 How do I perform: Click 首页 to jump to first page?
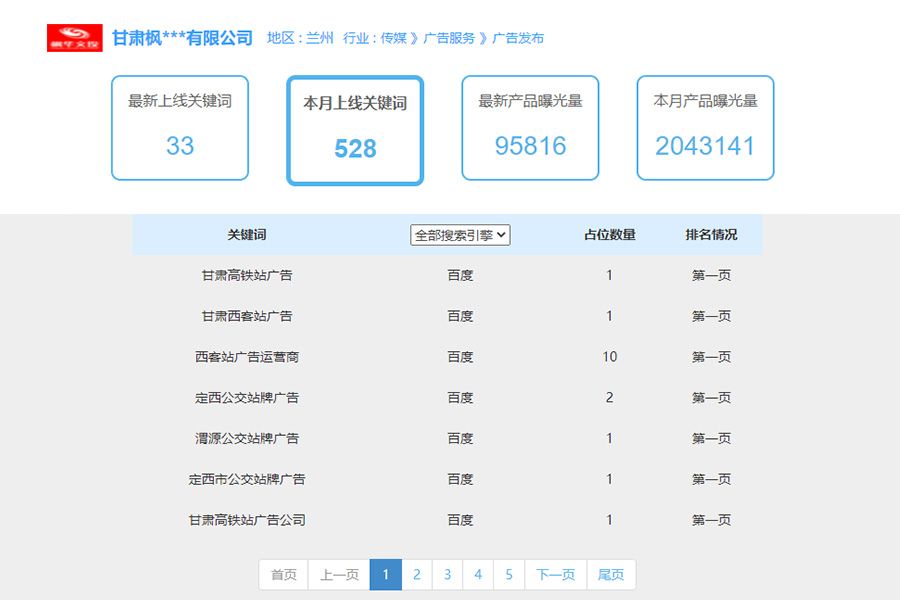(x=282, y=574)
